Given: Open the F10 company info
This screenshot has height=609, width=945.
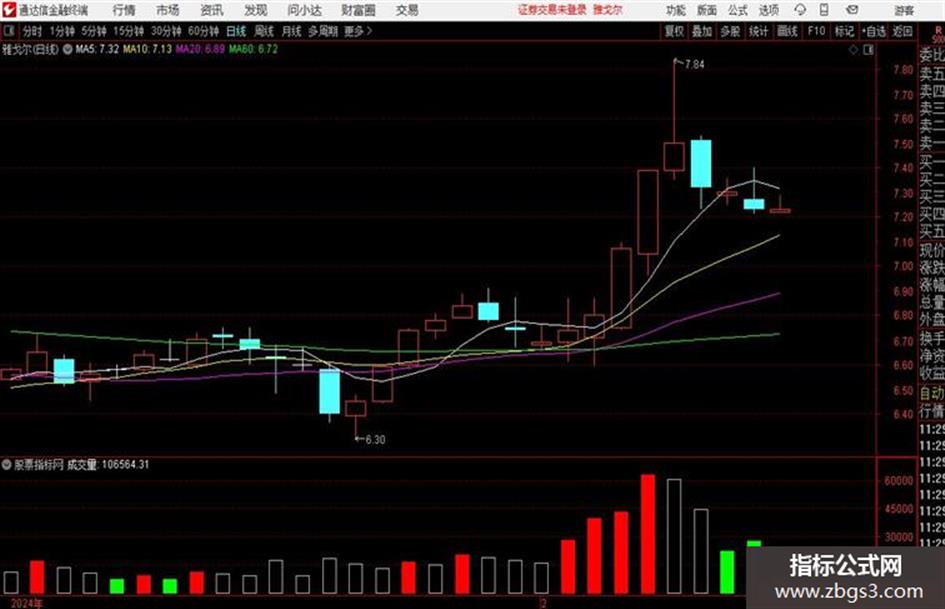Looking at the screenshot, I should pos(816,31).
